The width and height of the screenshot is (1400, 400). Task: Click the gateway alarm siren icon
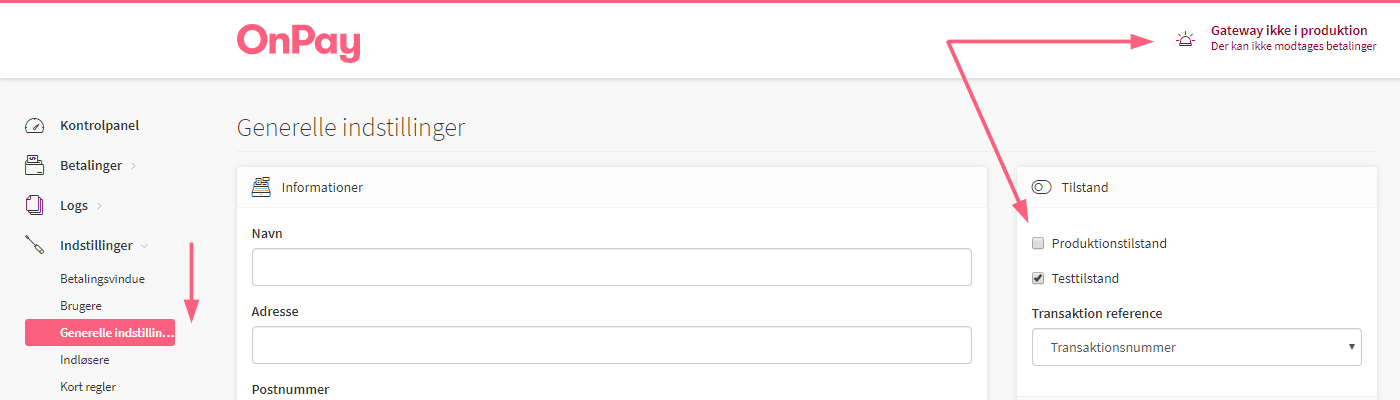(x=1185, y=39)
